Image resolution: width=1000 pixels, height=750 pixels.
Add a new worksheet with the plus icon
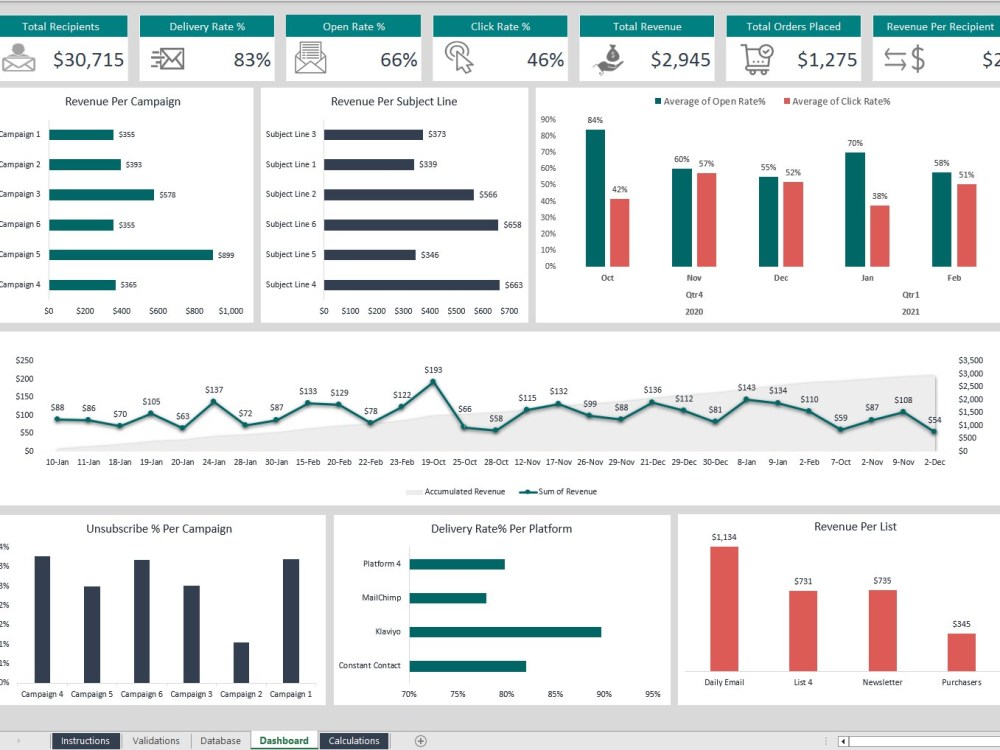pyautogui.click(x=421, y=740)
